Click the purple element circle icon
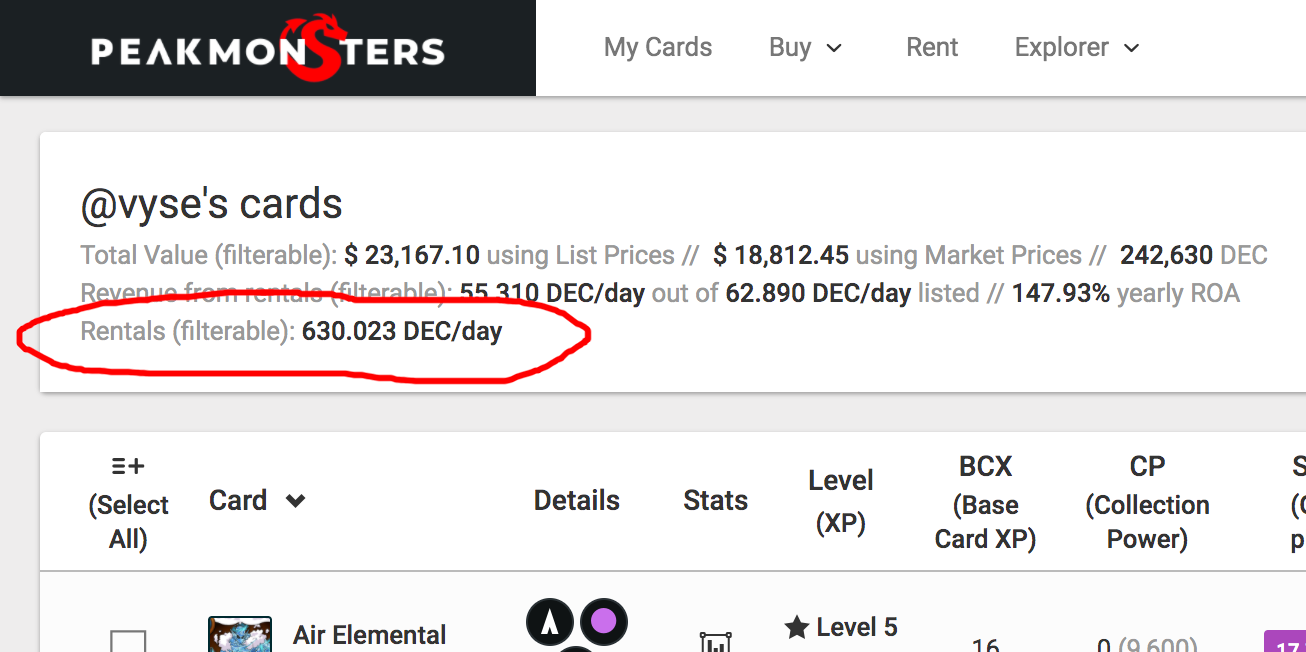 point(604,622)
